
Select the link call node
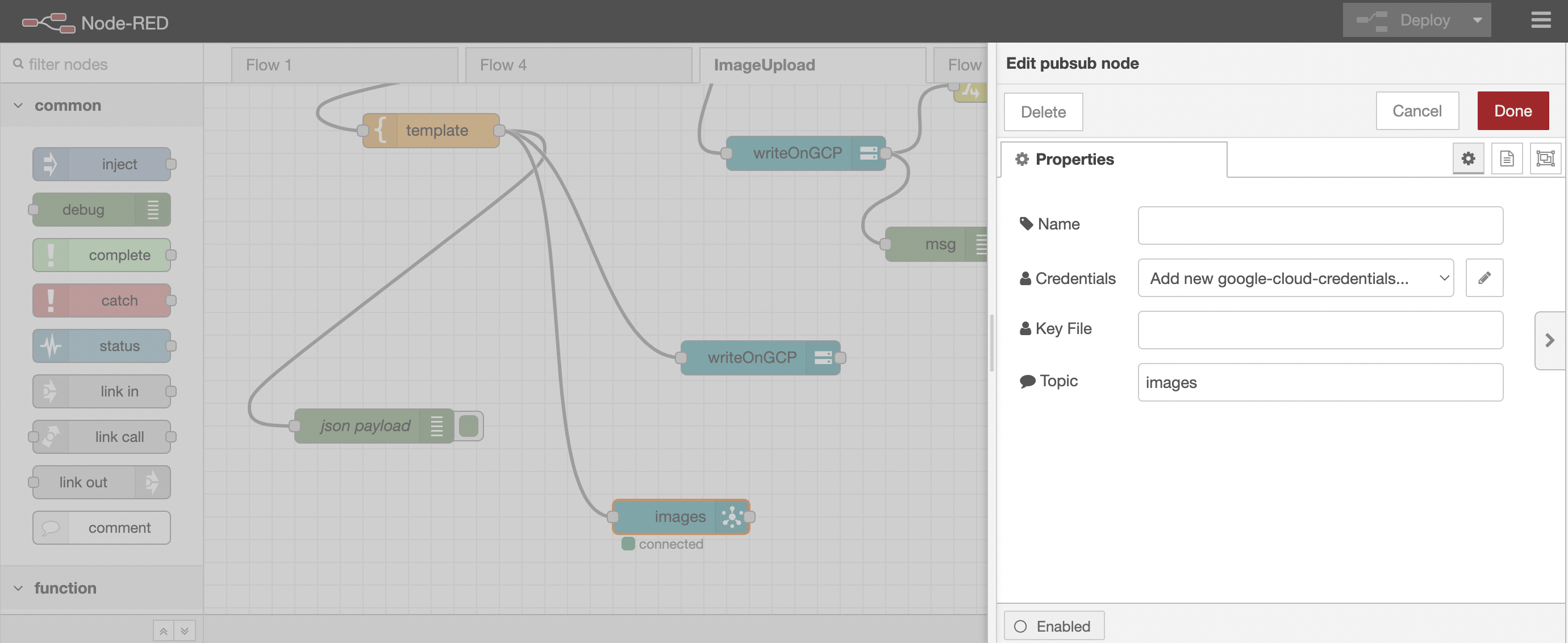point(102,437)
